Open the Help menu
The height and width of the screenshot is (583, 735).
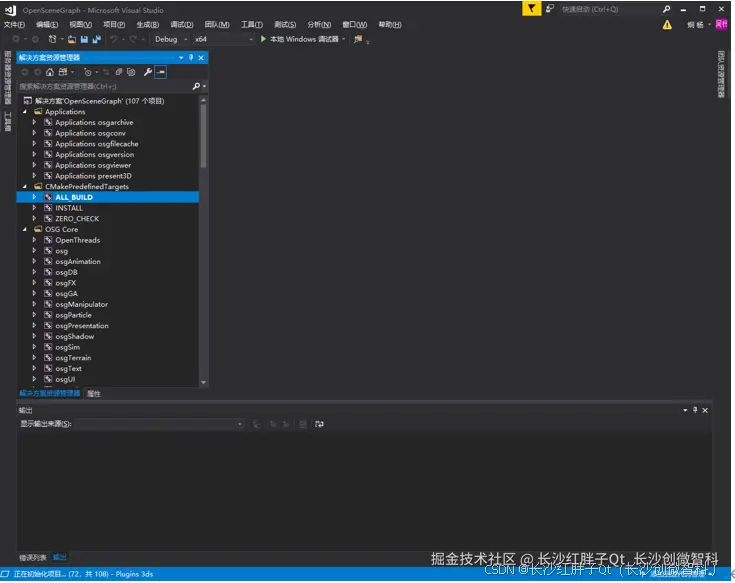pos(390,25)
